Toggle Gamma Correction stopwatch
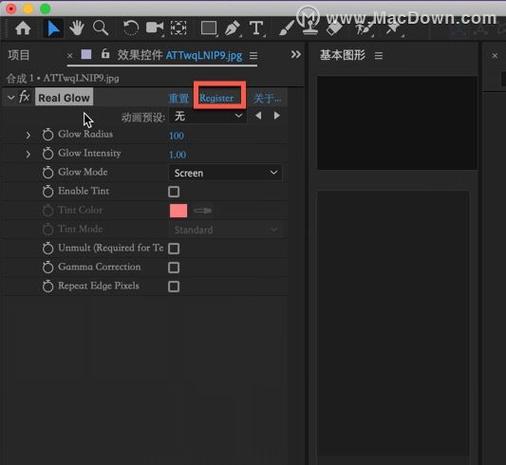Image resolution: width=506 pixels, height=465 pixels. 48,267
